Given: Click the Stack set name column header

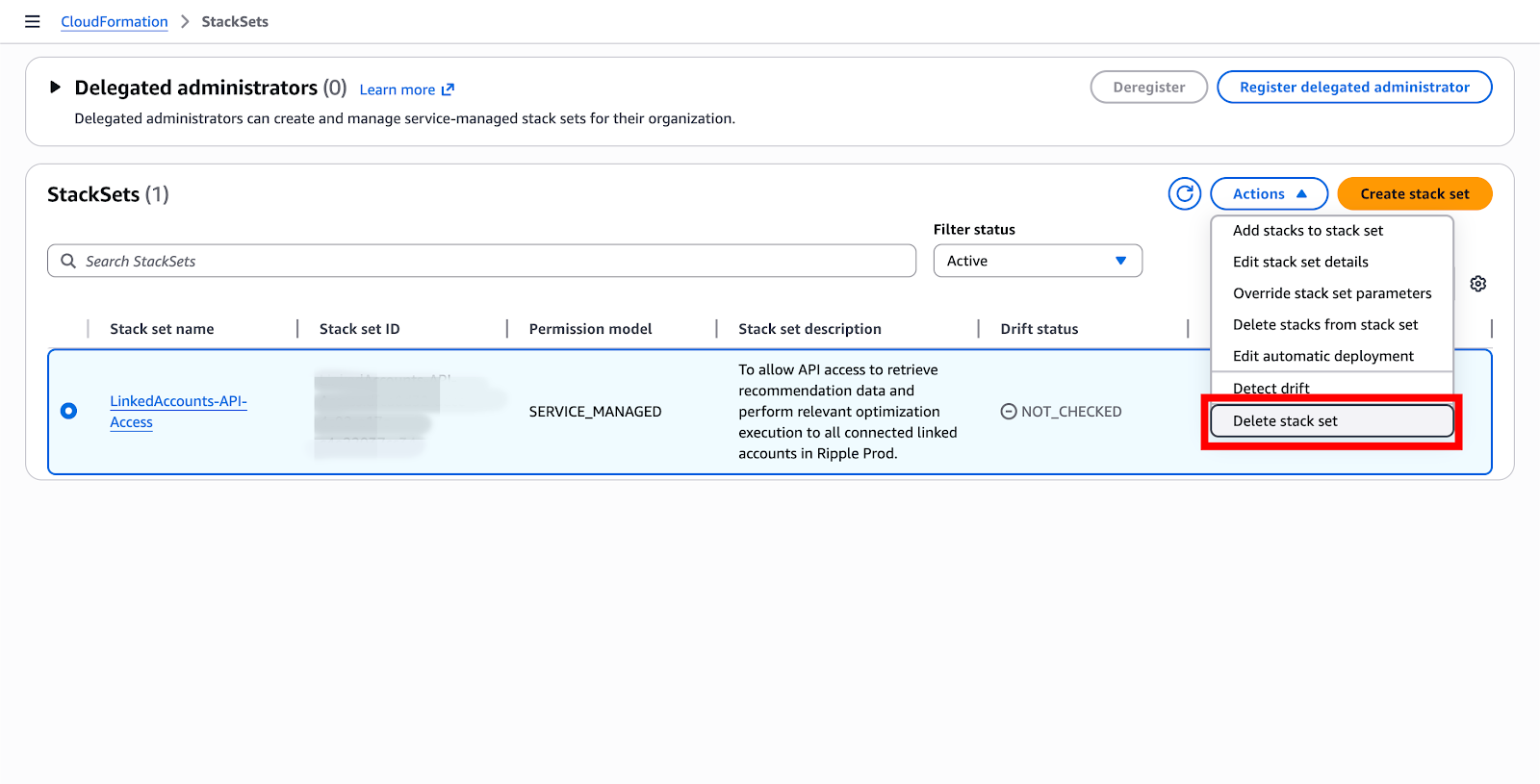Looking at the screenshot, I should tap(162, 329).
